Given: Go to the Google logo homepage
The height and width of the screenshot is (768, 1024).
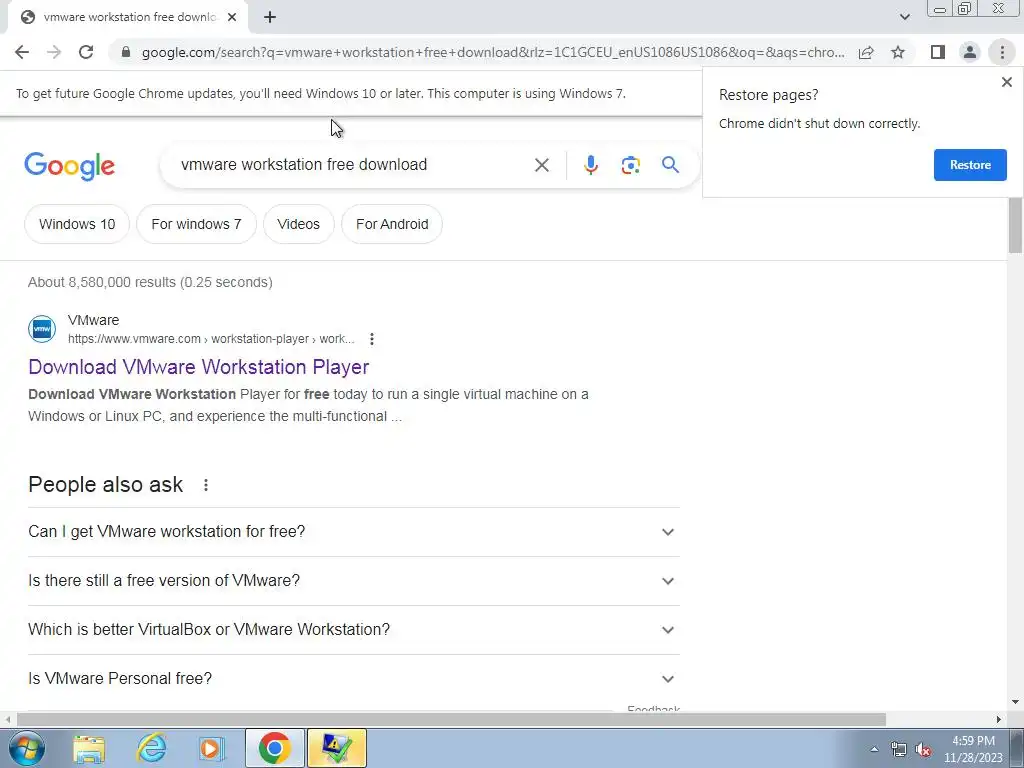Looking at the screenshot, I should point(69,166).
